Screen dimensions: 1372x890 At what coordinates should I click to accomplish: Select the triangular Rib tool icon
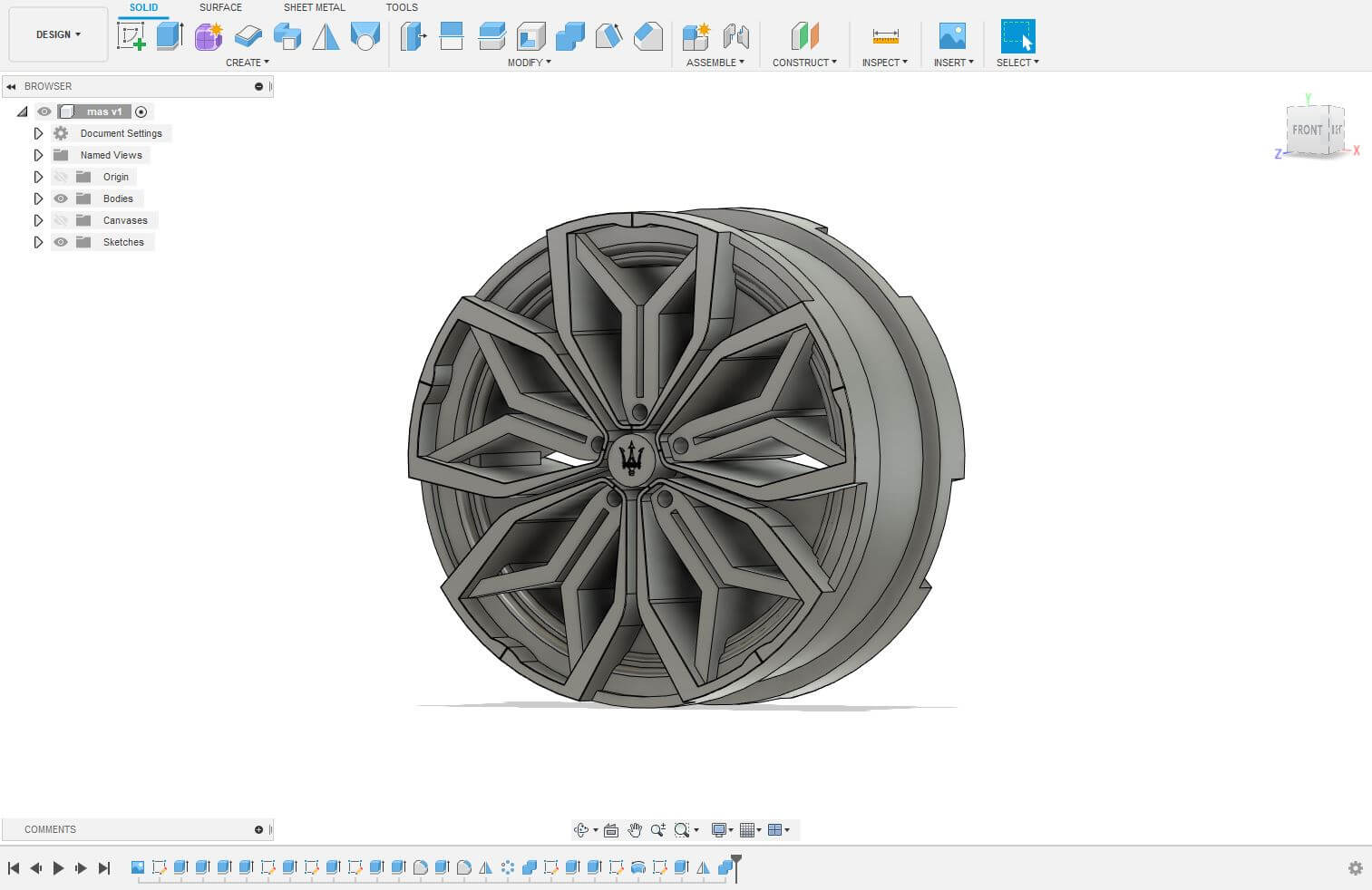326,36
